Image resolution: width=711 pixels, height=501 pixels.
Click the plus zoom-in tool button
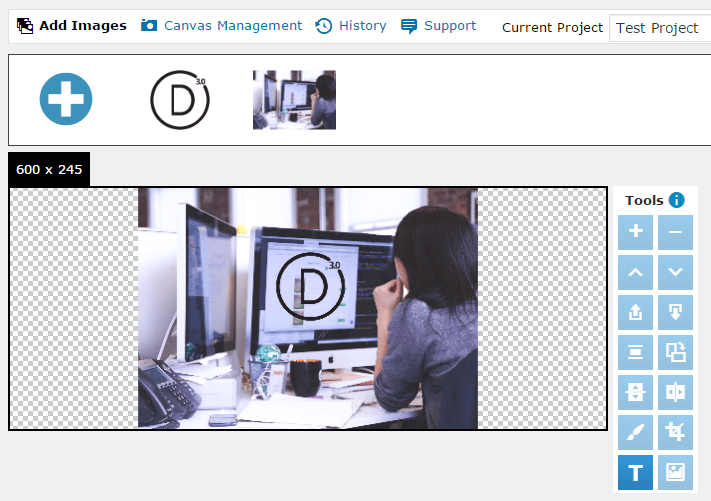click(635, 233)
